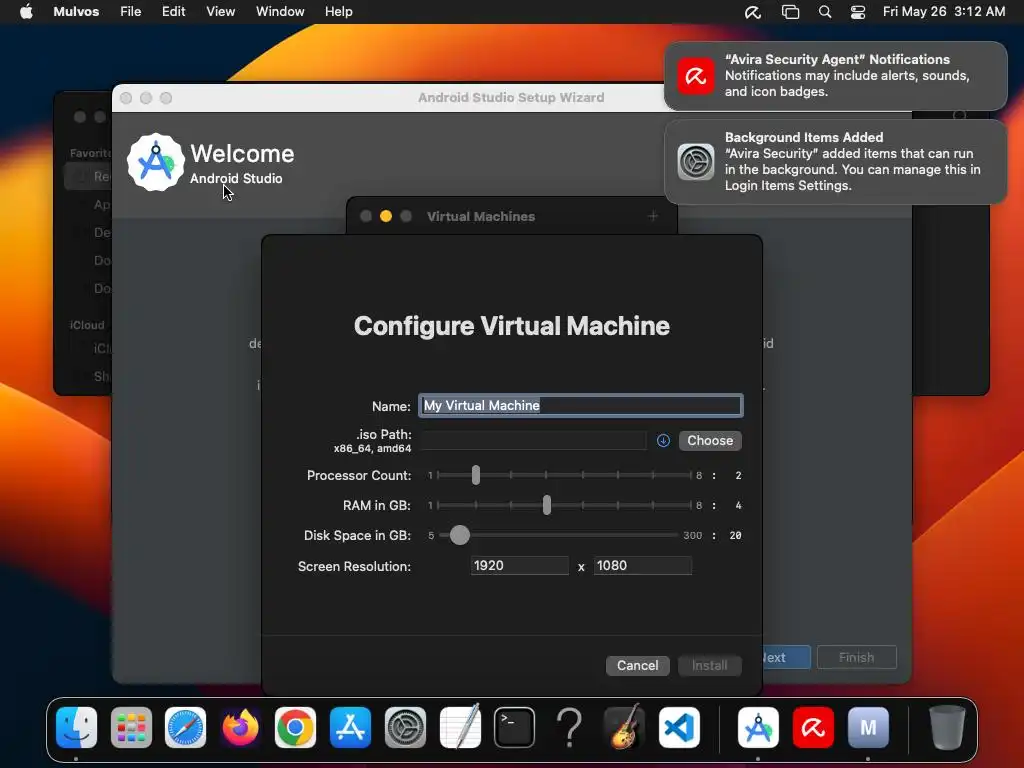This screenshot has width=1024, height=768.
Task: Launch Google Chrome from the dock
Action: tap(295, 728)
